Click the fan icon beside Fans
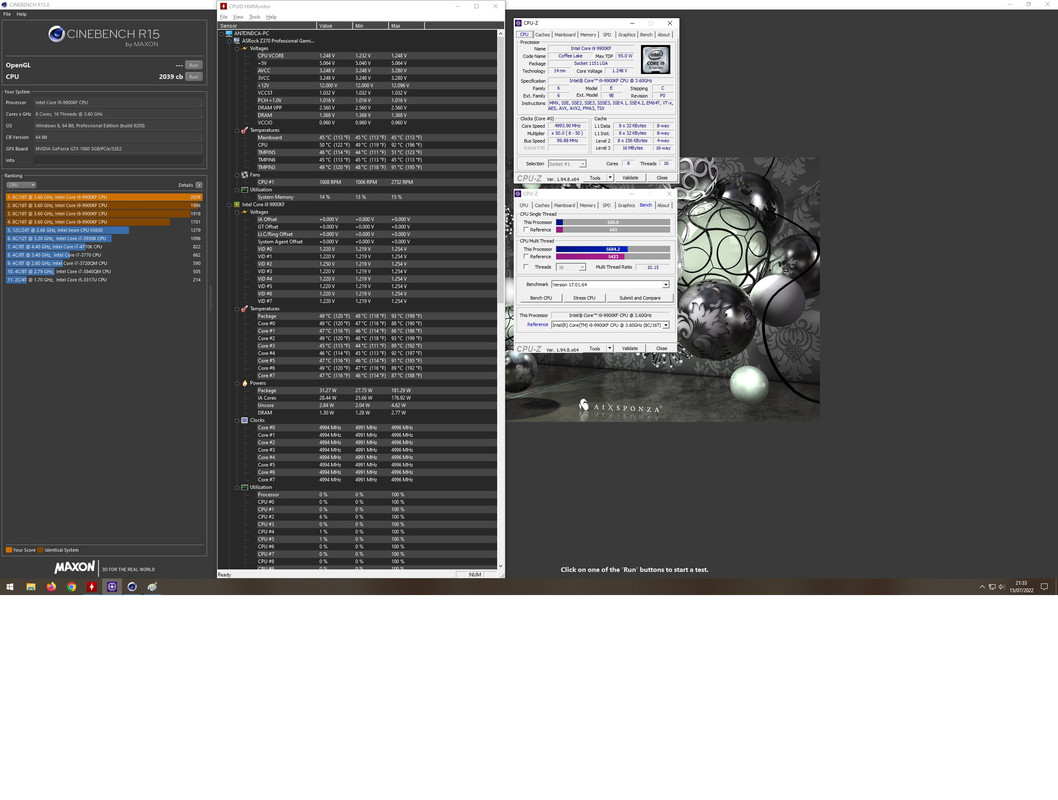 pos(245,175)
